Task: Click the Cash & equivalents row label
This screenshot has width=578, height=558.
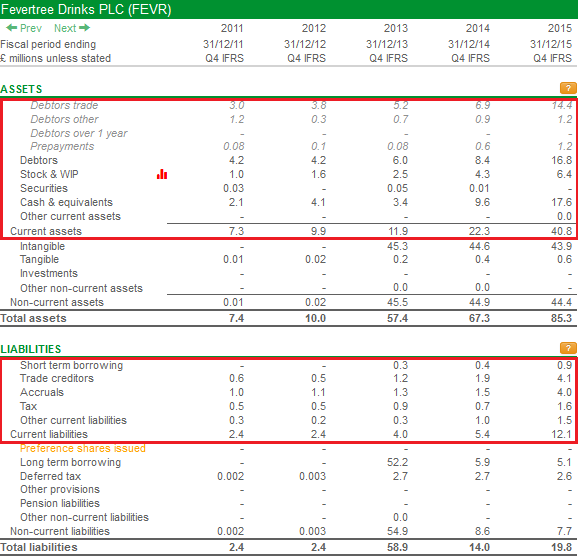Action: [x=66, y=202]
